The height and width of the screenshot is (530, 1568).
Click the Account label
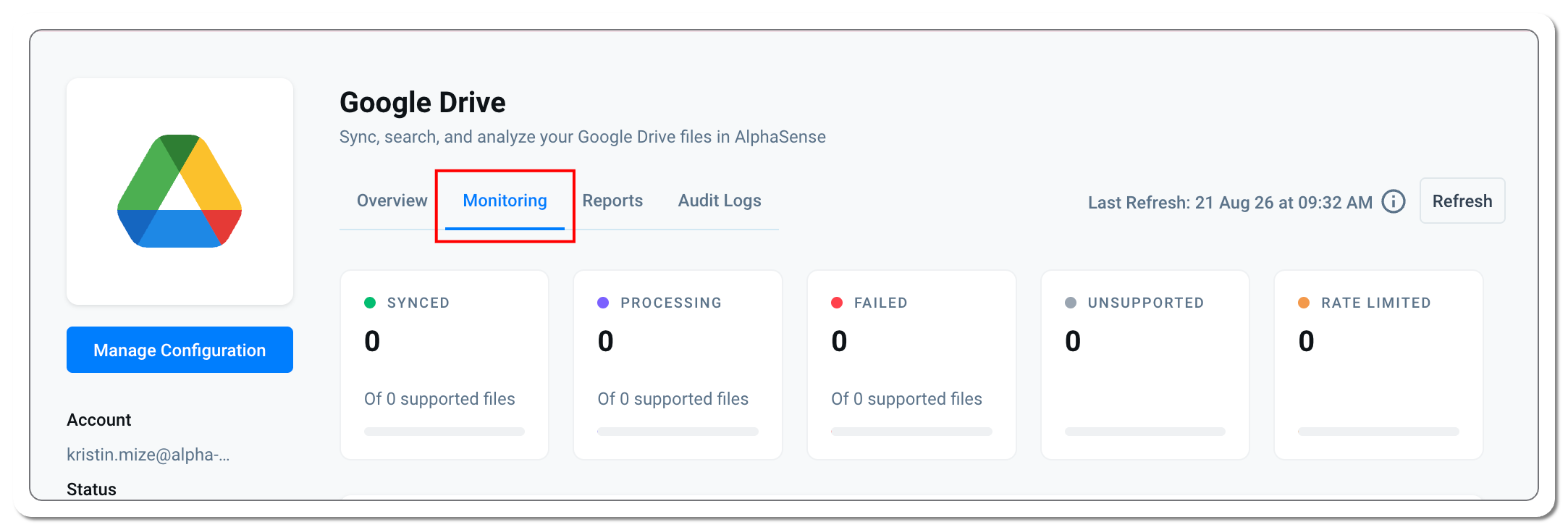[x=99, y=420]
